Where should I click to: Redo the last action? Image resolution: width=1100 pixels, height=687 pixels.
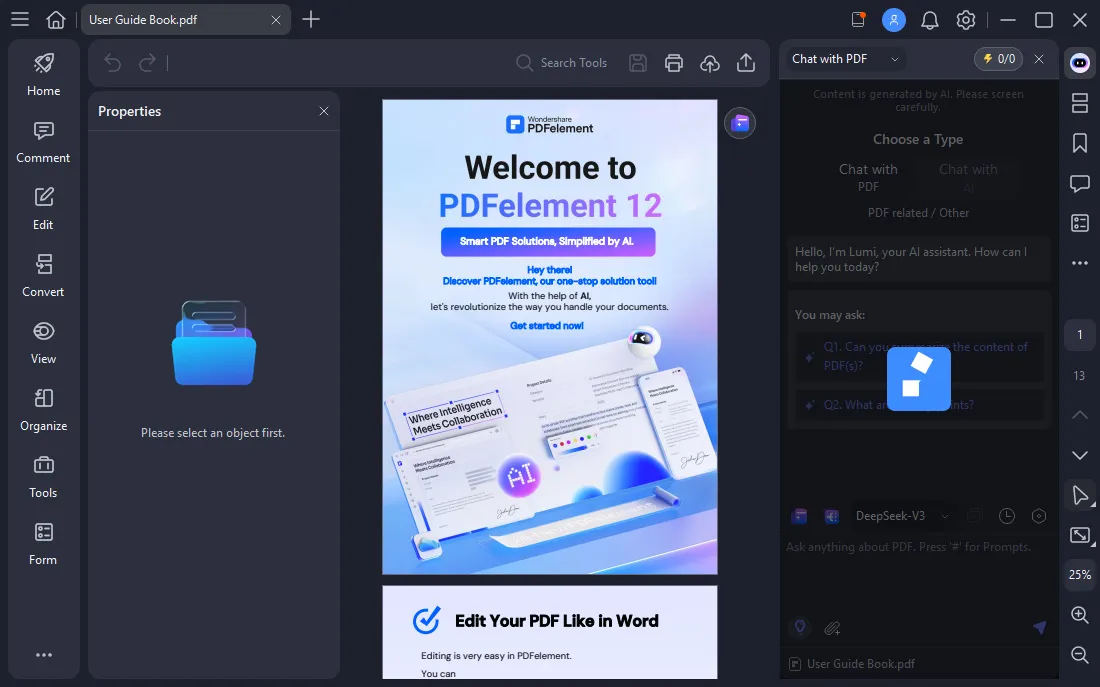147,63
